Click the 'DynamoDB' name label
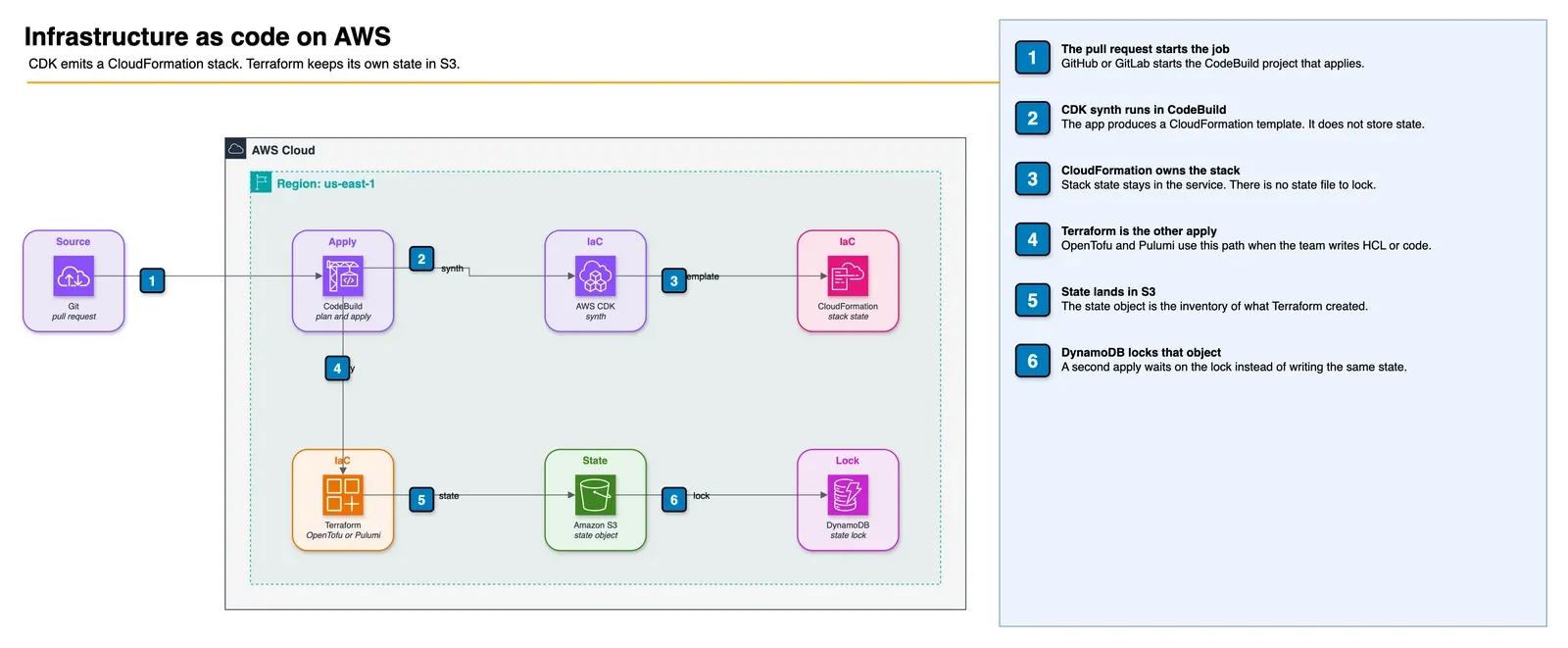Screen dimensions: 1568x648 (848, 524)
